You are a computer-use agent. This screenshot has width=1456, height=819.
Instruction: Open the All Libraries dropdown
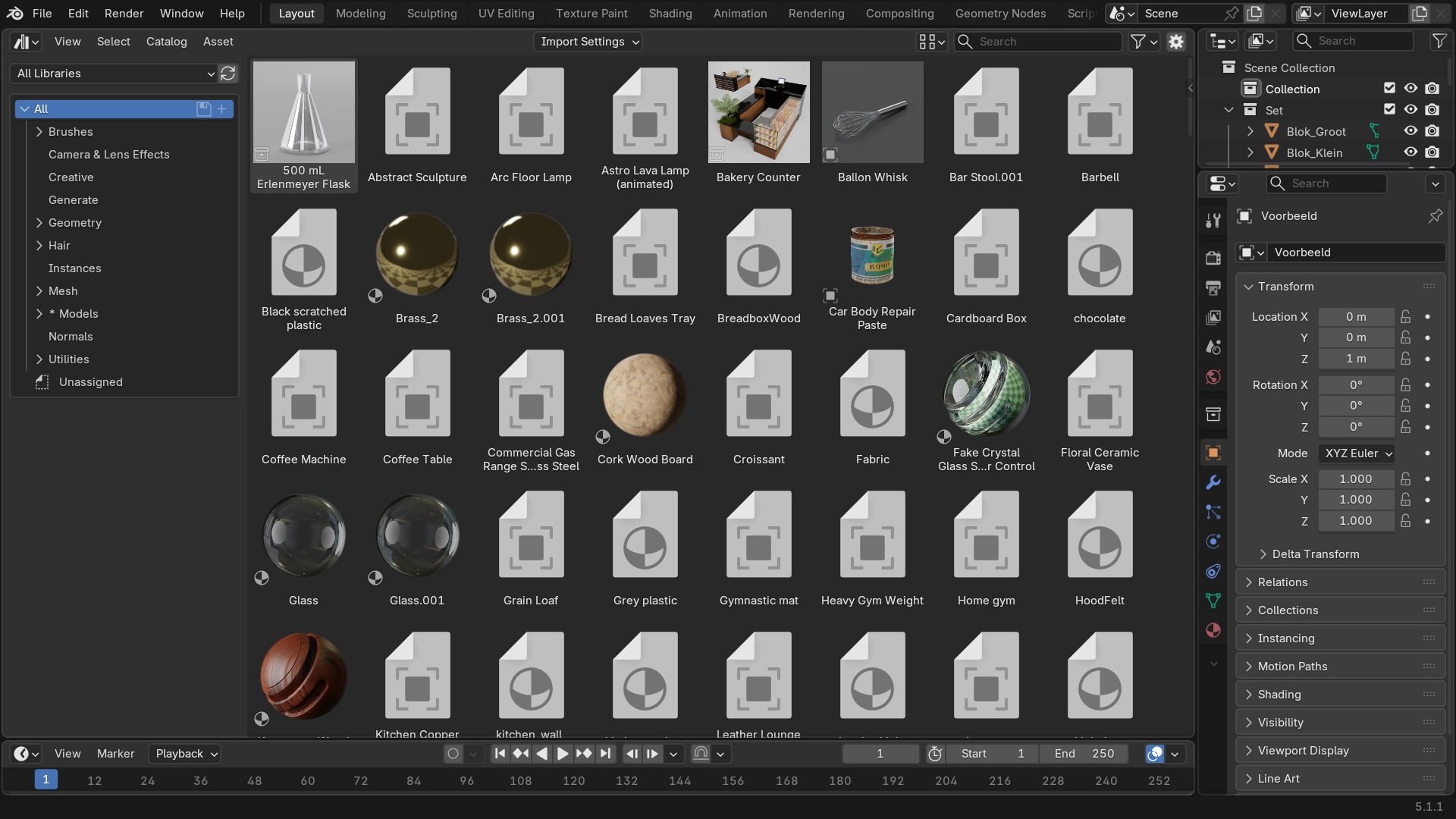[115, 74]
